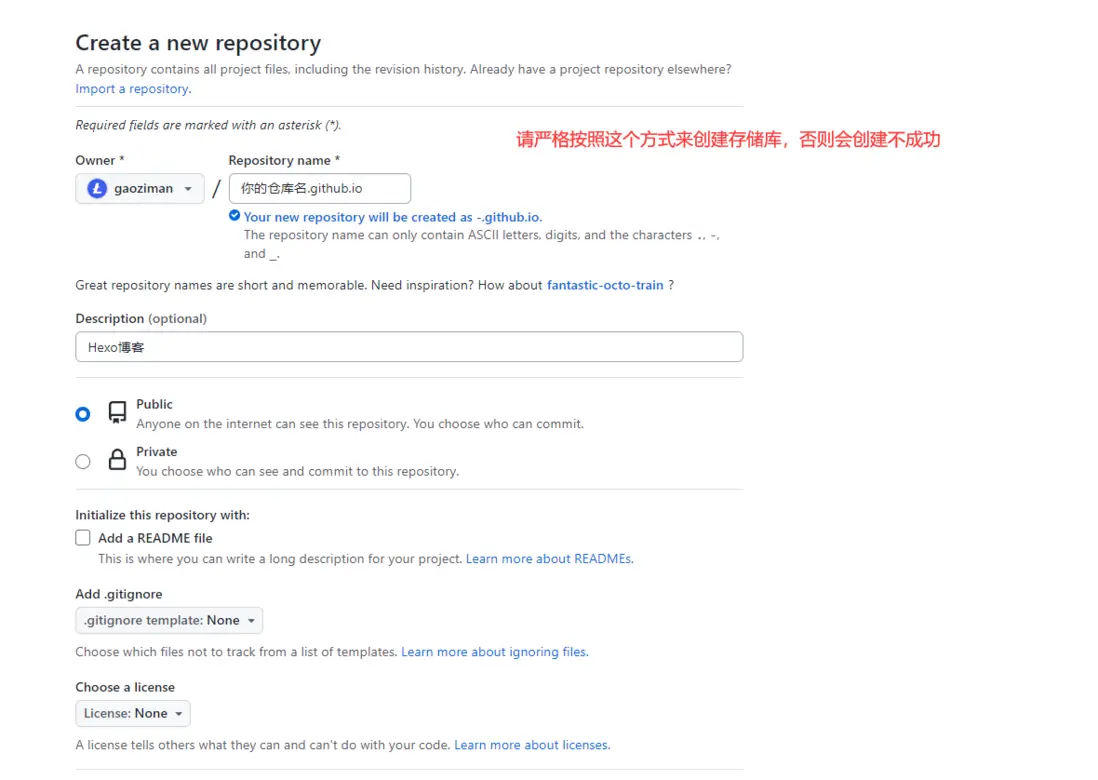Click the public repository book icon
Image resolution: width=1098 pixels, height=780 pixels.
tap(117, 412)
